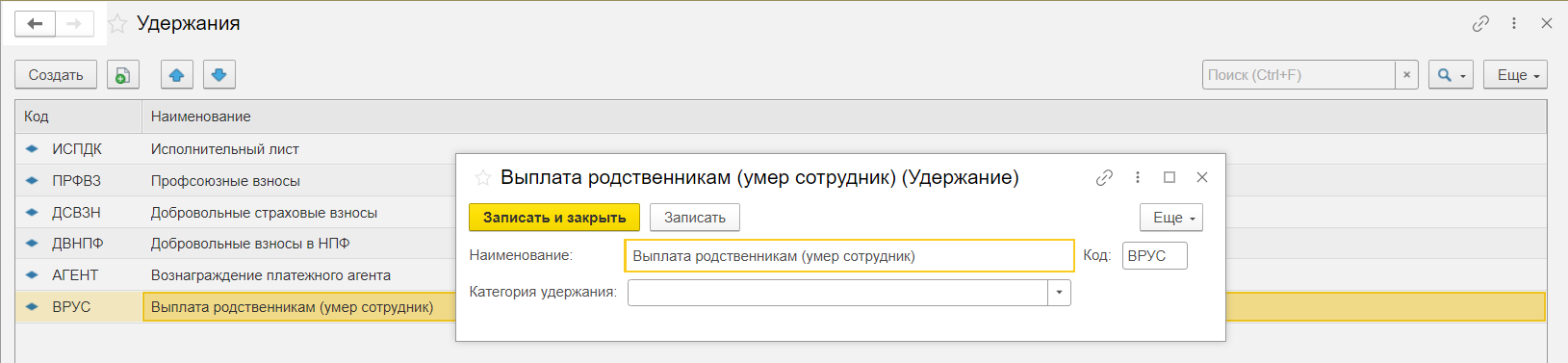Open the Еще menu in list toolbar
The height and width of the screenshot is (363, 1568).
[x=1515, y=74]
